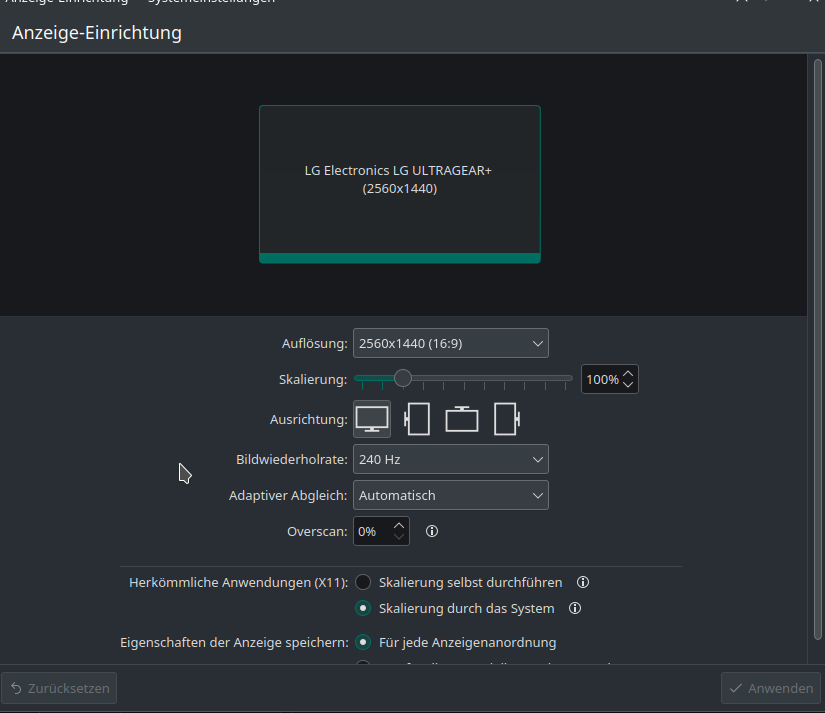This screenshot has width=825, height=713.
Task: Choose Skalierung selbst durchführen radio button
Action: (363, 583)
